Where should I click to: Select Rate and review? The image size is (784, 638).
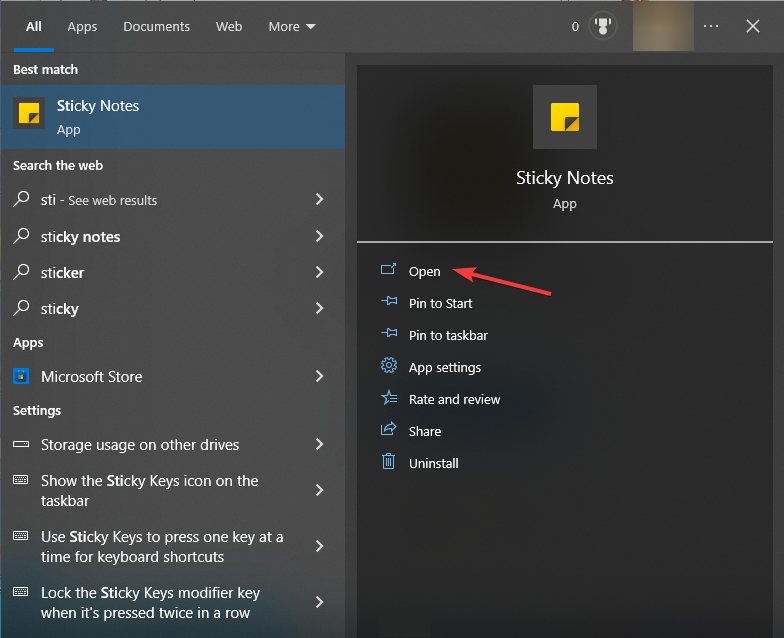tap(454, 400)
